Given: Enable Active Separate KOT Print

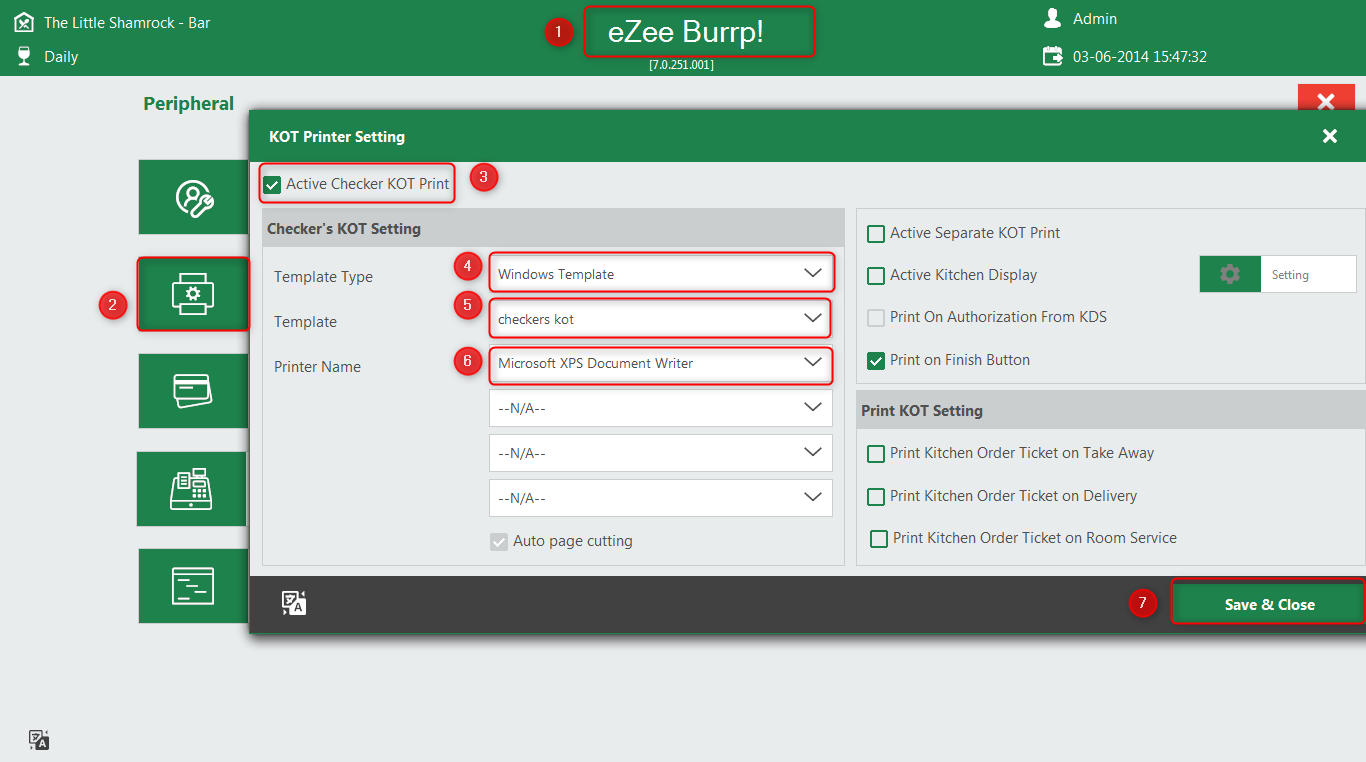Looking at the screenshot, I should (x=876, y=233).
